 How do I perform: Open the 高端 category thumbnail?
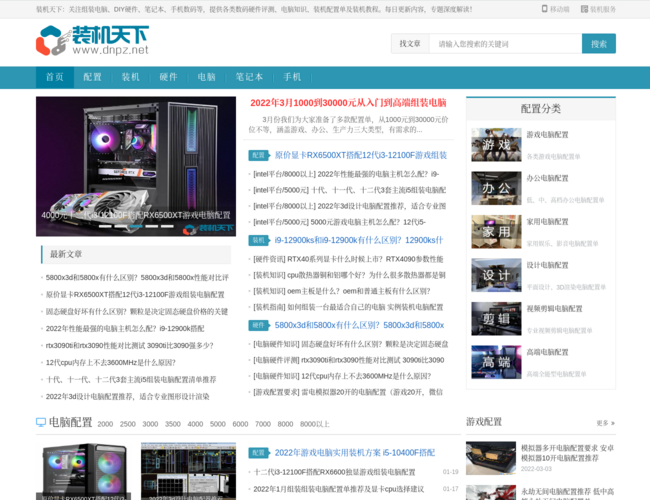click(496, 362)
